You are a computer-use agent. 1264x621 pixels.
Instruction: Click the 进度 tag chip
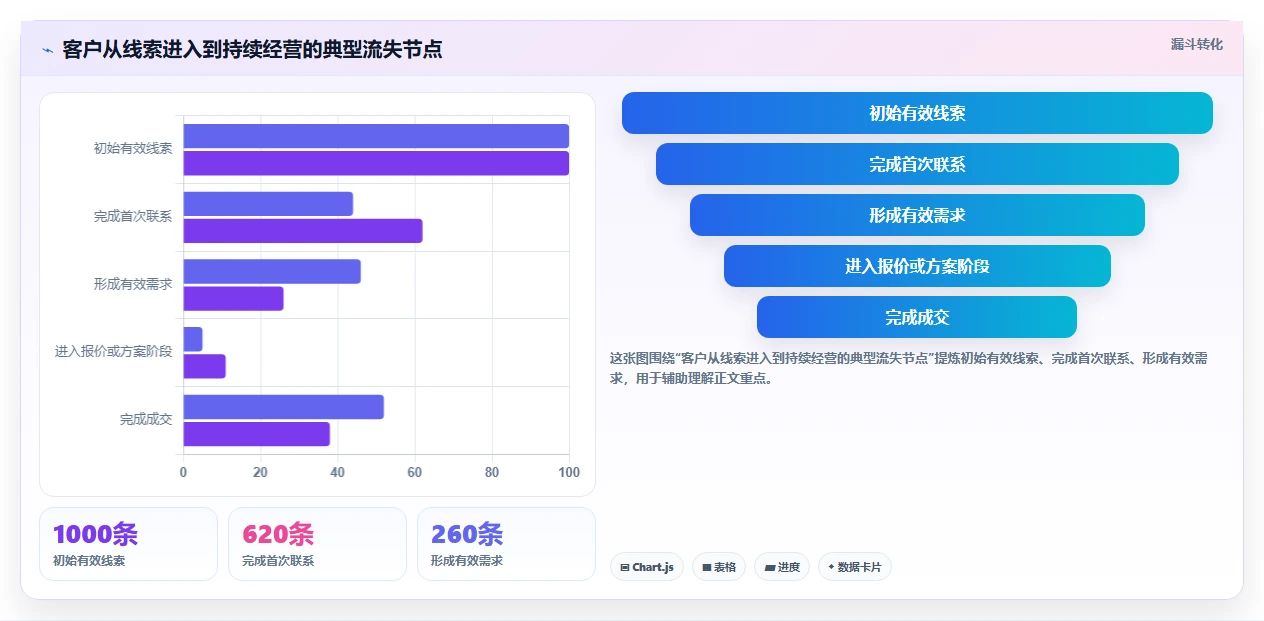(x=782, y=567)
